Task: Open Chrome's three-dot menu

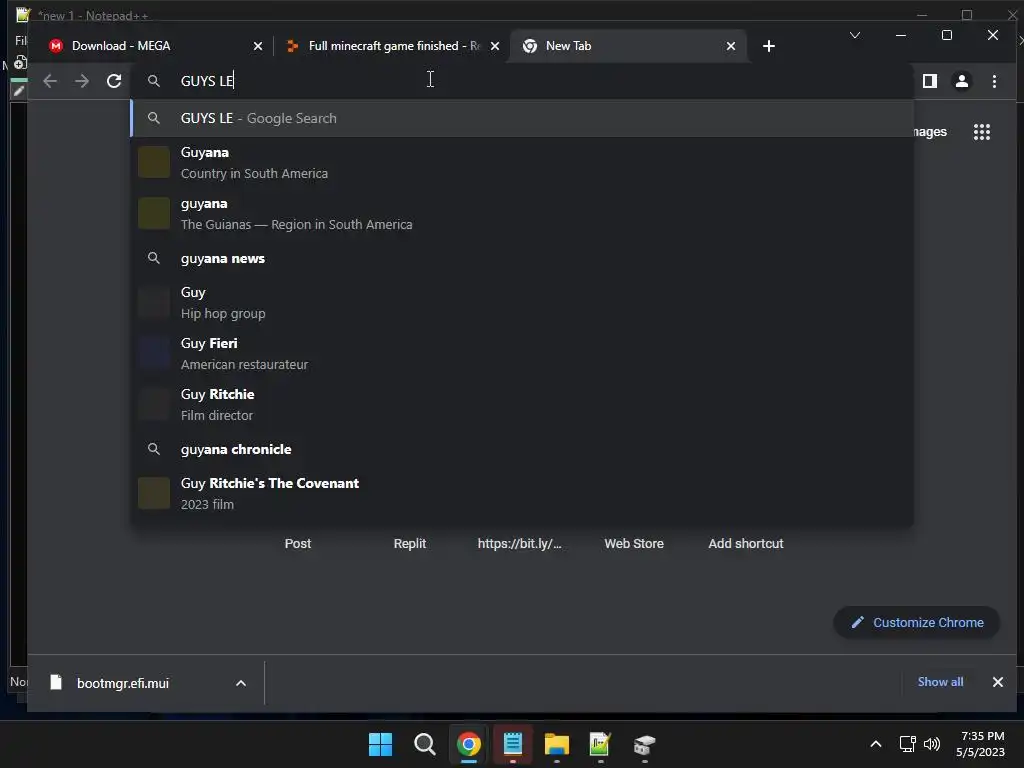Action: 994,81
